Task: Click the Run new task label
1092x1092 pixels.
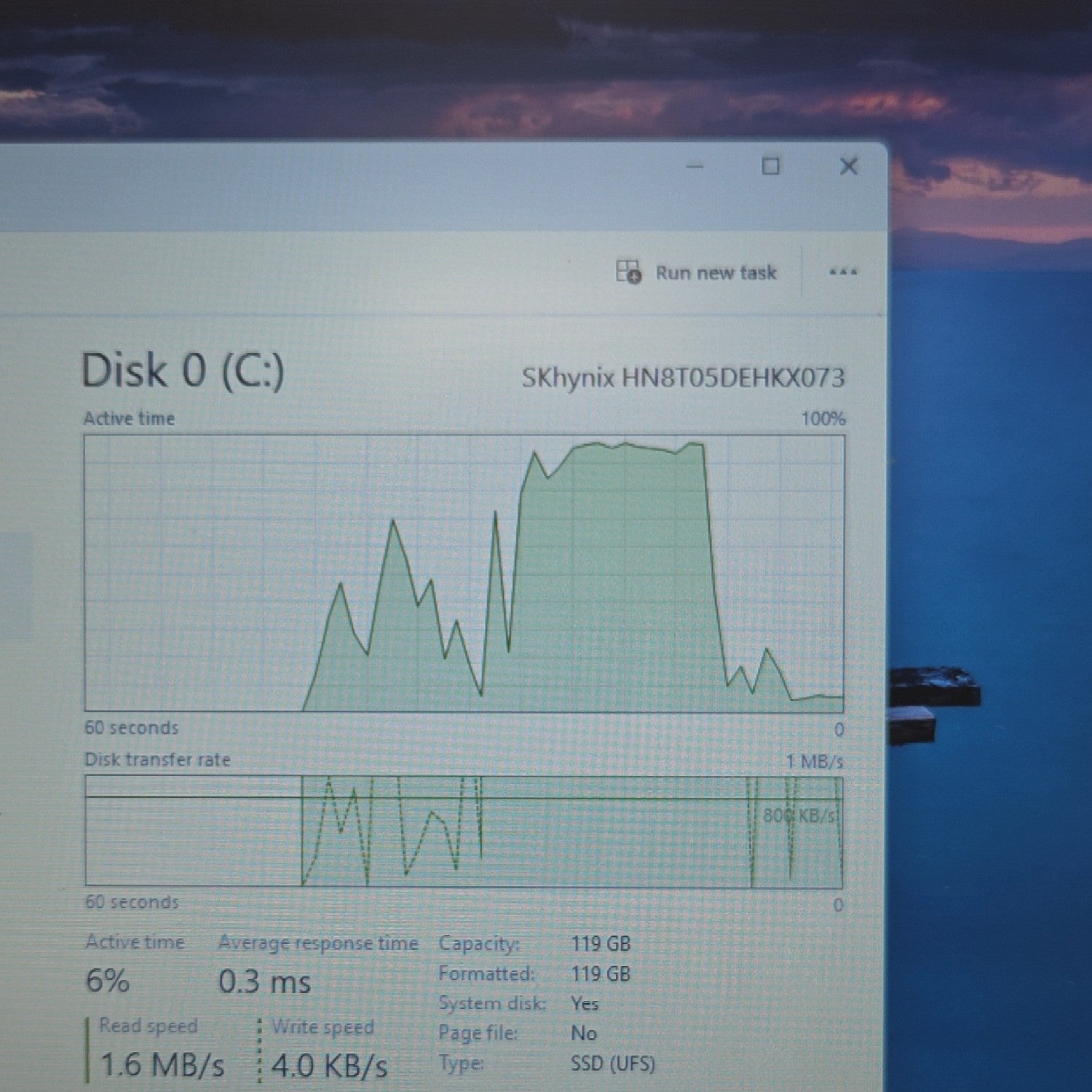Action: pos(716,273)
